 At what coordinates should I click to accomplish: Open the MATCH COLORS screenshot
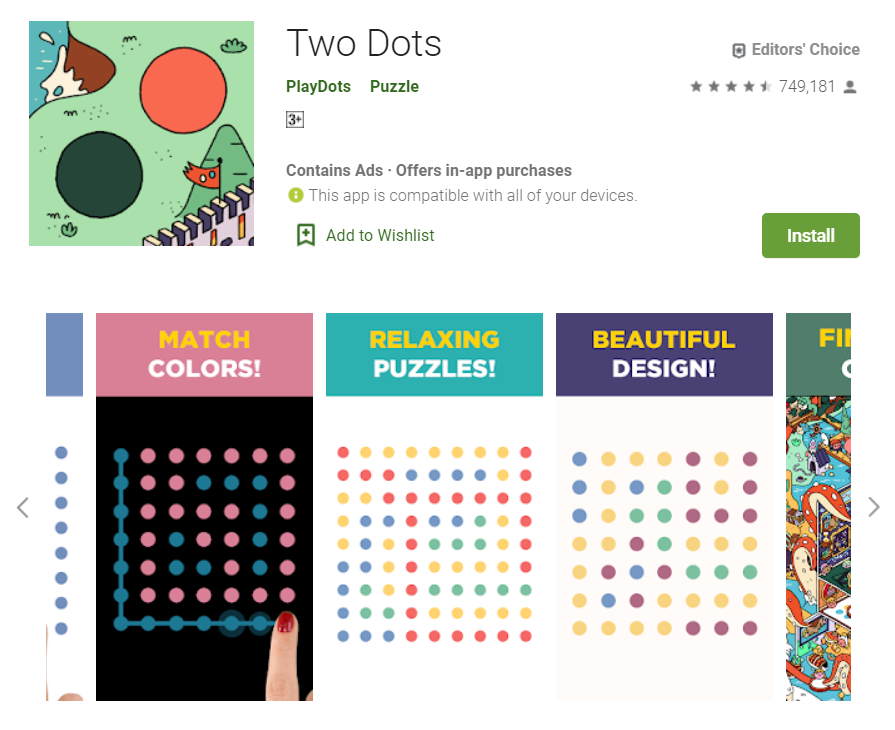[x=204, y=505]
